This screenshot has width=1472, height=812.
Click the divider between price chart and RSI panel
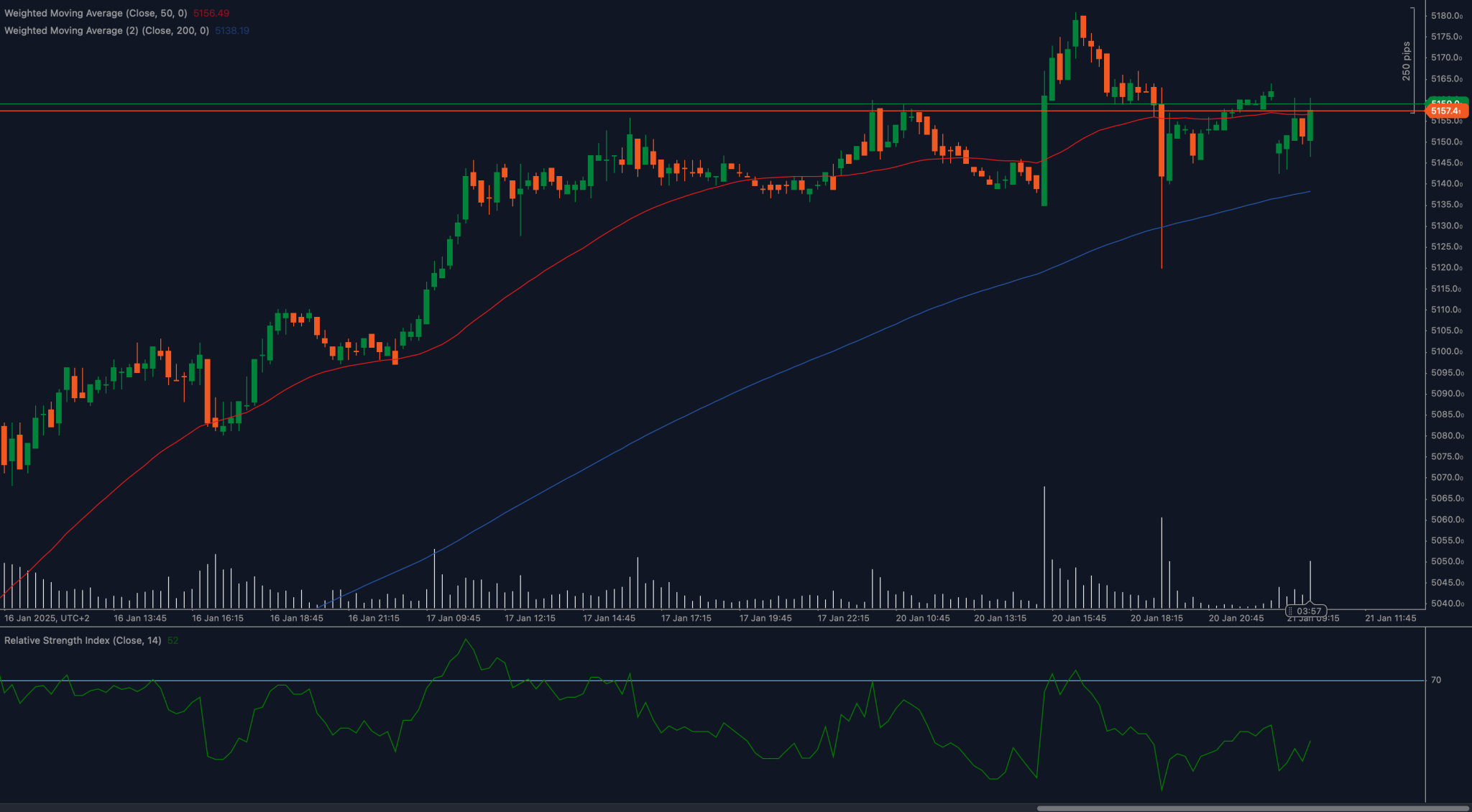click(712, 627)
